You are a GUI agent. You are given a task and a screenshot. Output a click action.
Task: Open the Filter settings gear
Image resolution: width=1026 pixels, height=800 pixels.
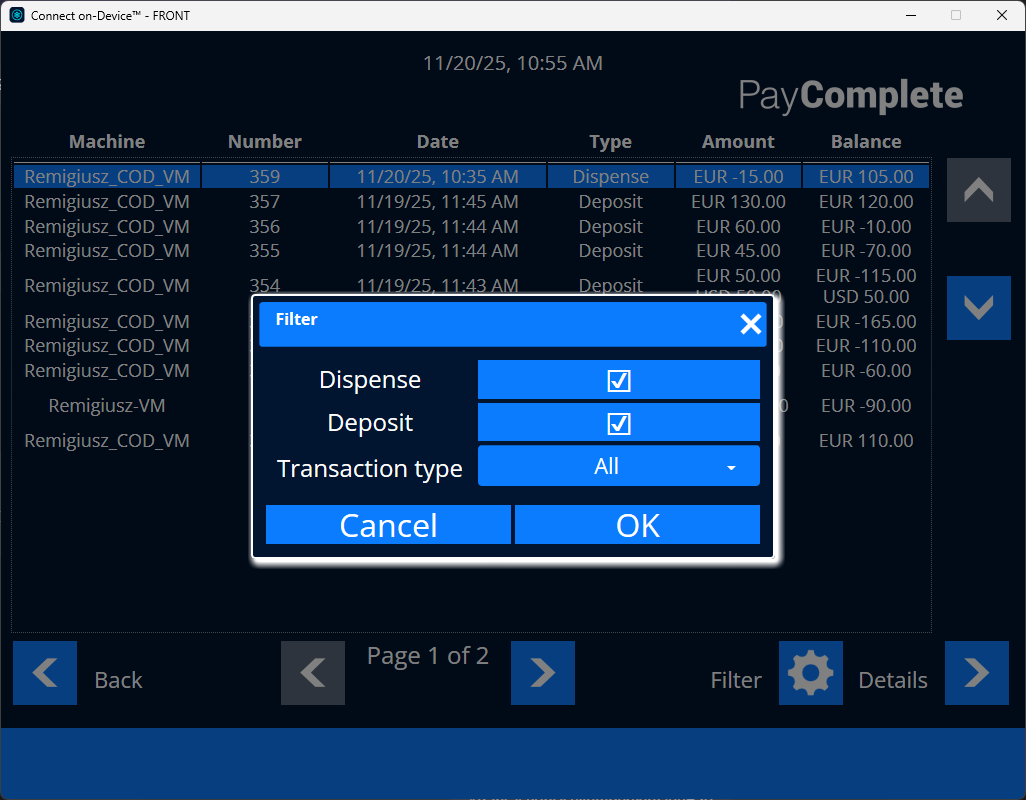811,673
